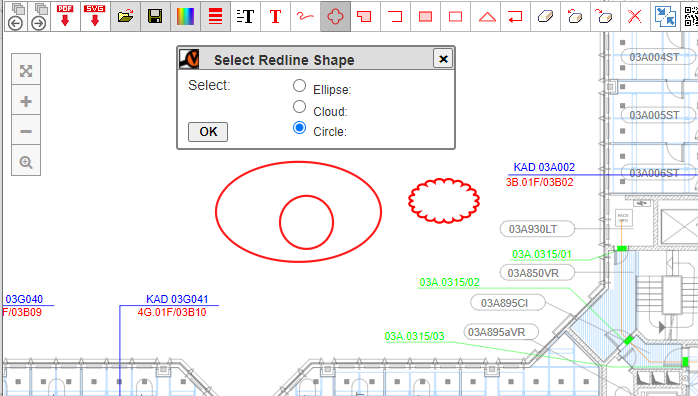
Task: Pick the triangle polygon redline tool
Action: (487, 16)
